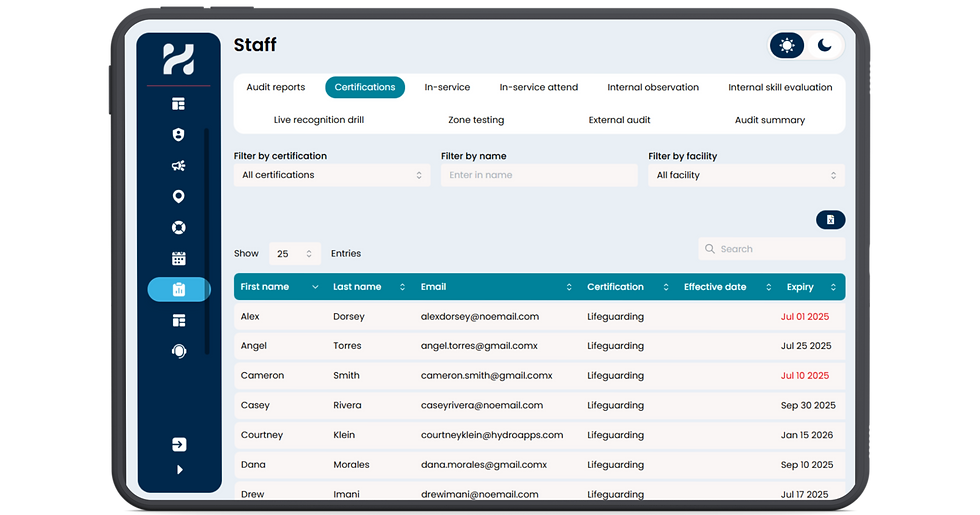Sort by Last name column
The image size is (980, 515).
(369, 287)
